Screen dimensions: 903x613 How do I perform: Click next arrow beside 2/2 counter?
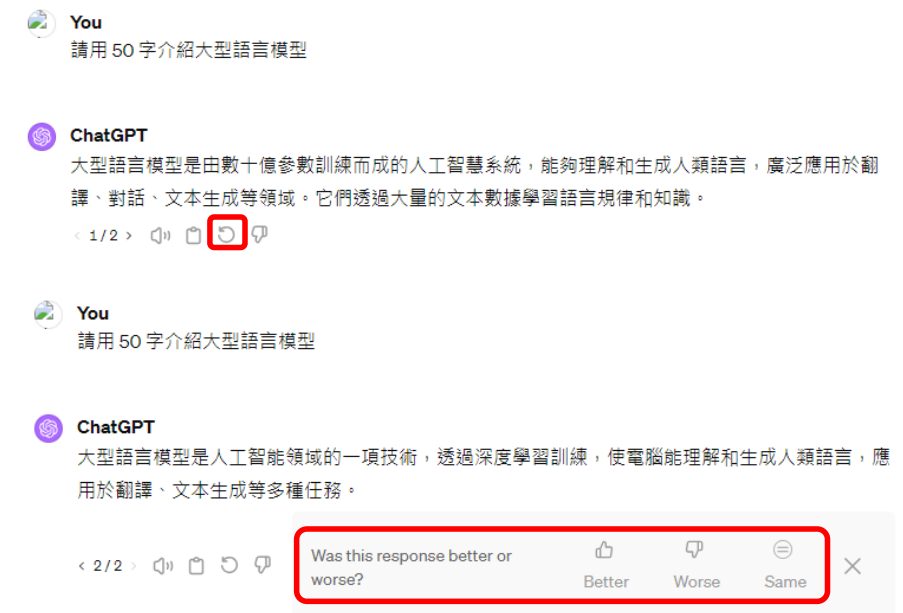click(x=134, y=566)
